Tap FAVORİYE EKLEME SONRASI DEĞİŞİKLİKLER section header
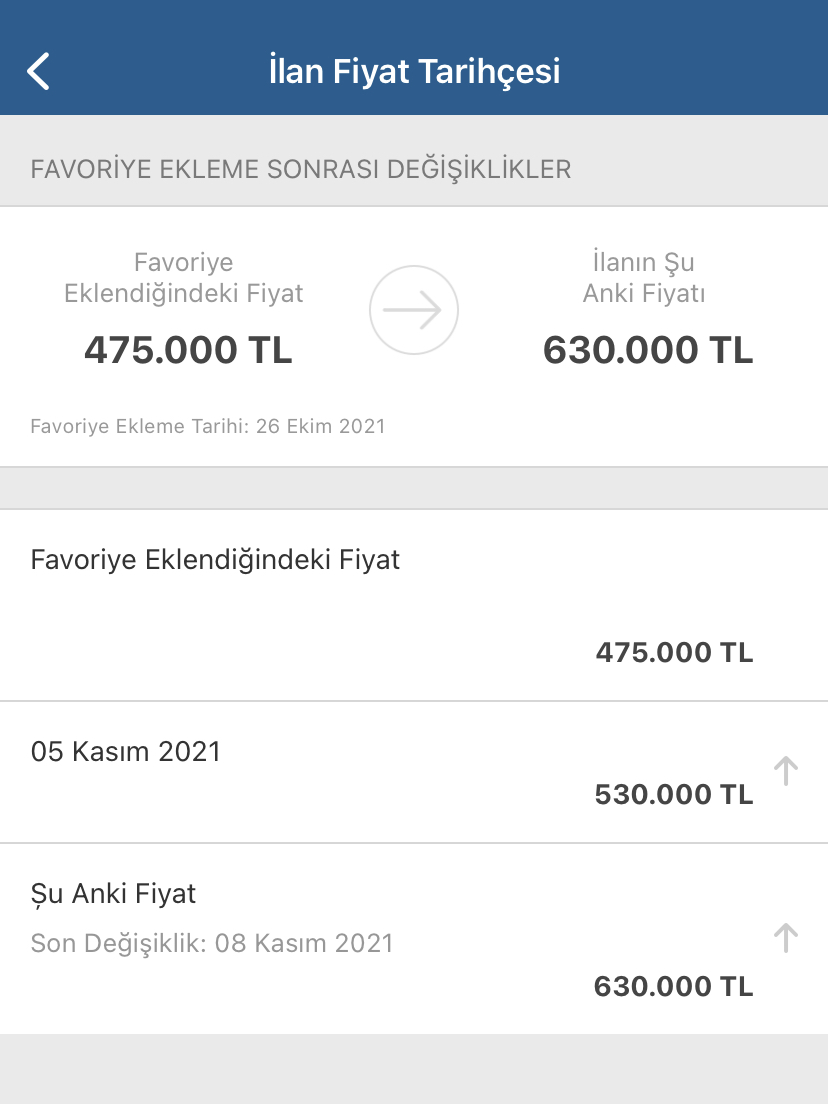The width and height of the screenshot is (828, 1104). pos(301,169)
